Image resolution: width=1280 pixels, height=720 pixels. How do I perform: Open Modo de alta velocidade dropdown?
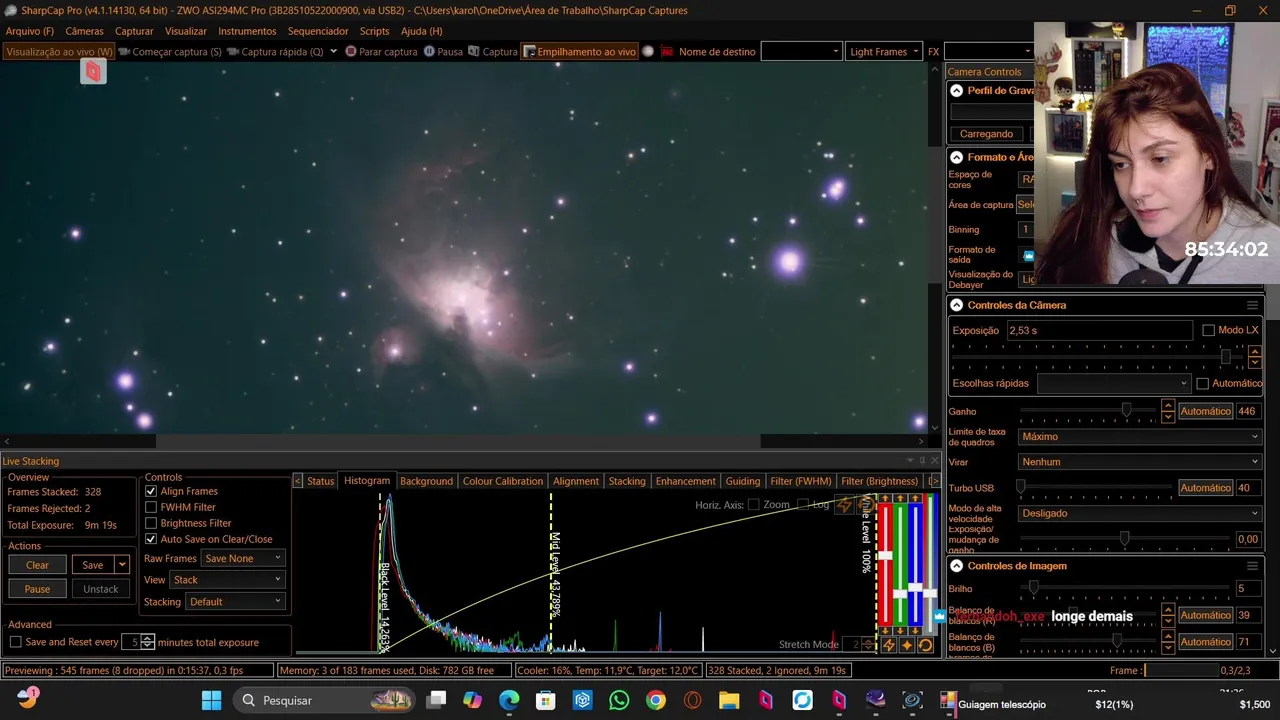1139,513
